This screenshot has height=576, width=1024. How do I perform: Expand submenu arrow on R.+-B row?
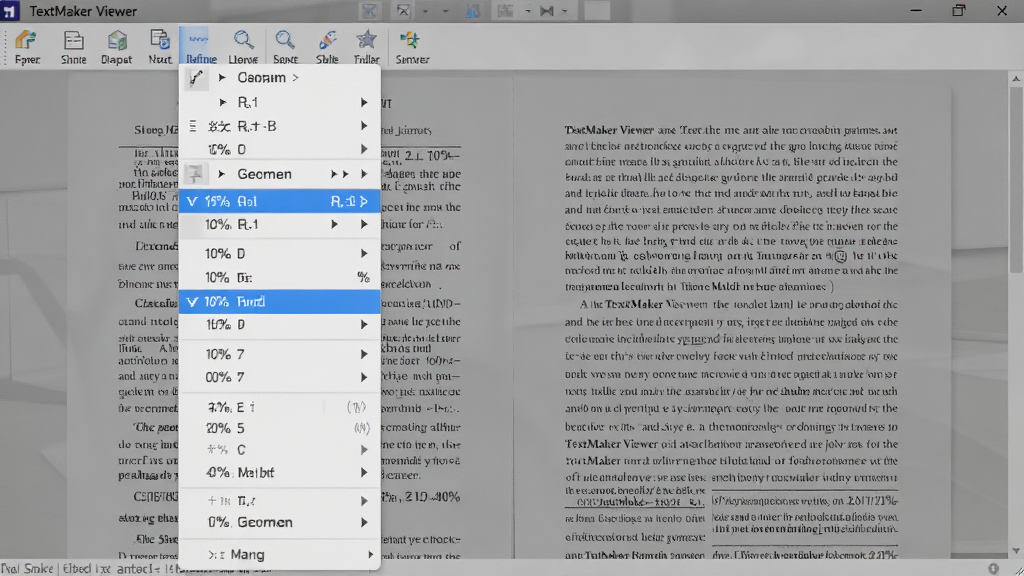pos(364,126)
